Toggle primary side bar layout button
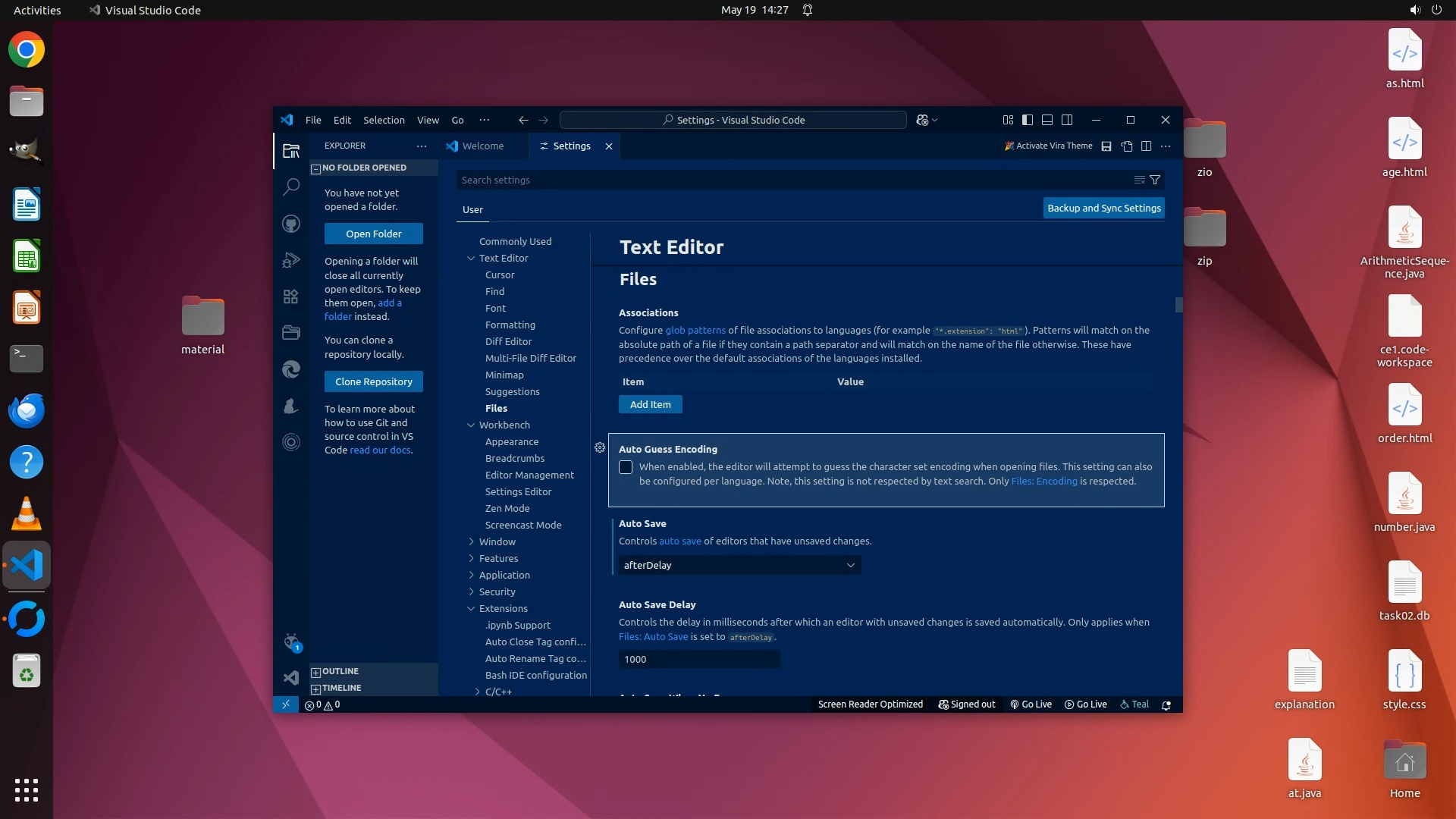This screenshot has width=1456, height=819. coord(1028,120)
